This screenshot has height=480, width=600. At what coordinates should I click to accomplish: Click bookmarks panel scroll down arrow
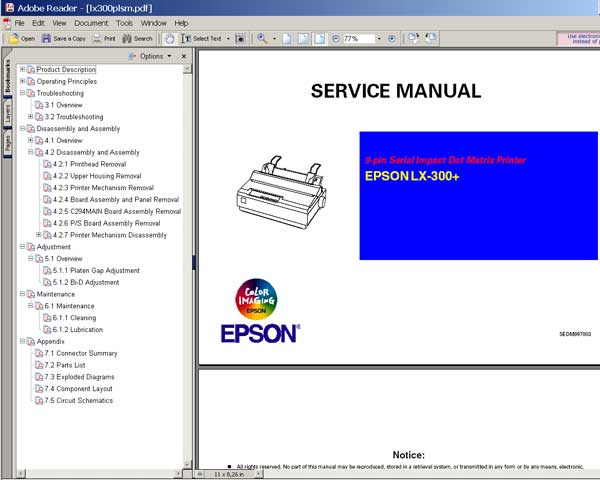pos(187,464)
